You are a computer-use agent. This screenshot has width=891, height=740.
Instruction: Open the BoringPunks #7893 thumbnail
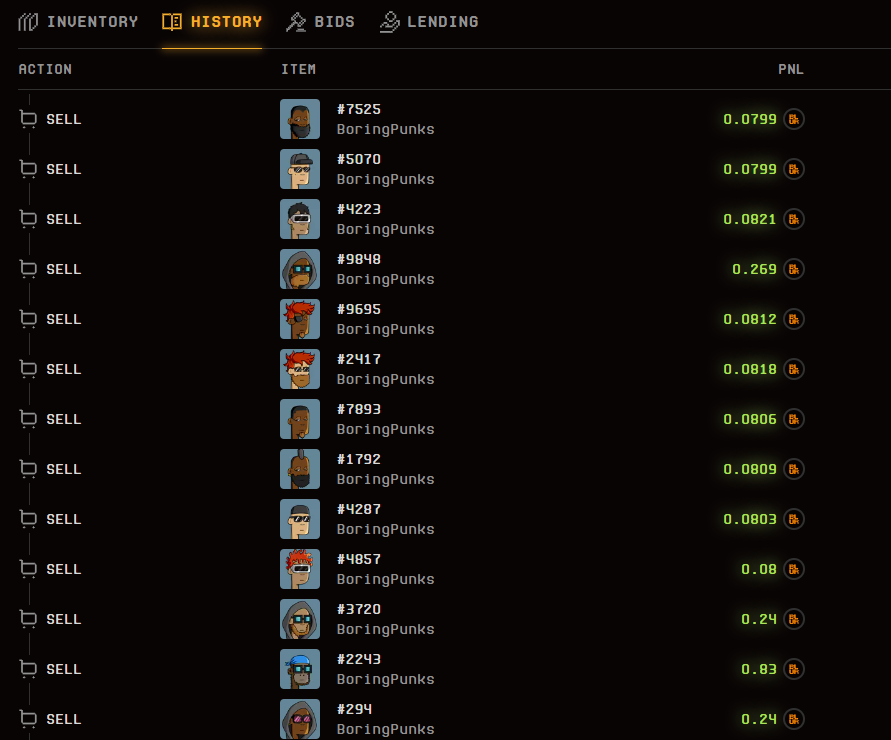pos(300,419)
